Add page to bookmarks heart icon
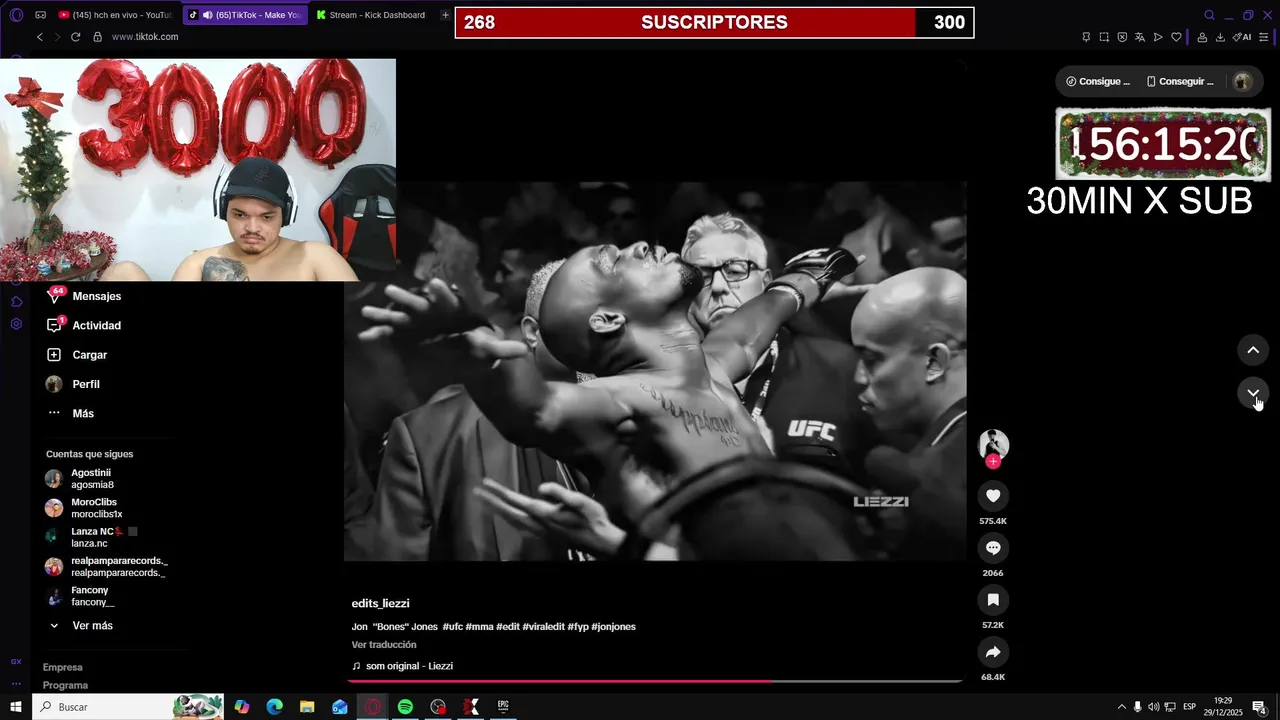The image size is (1280, 720). pos(1176,37)
